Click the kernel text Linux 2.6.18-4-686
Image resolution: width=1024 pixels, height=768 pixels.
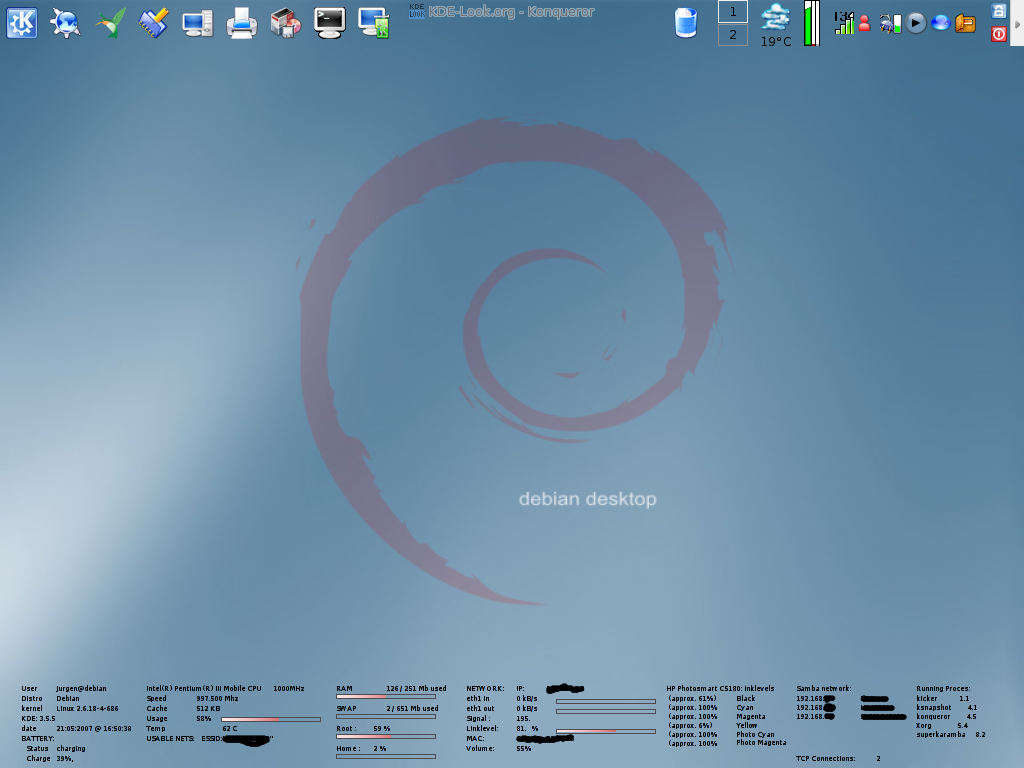click(x=88, y=709)
